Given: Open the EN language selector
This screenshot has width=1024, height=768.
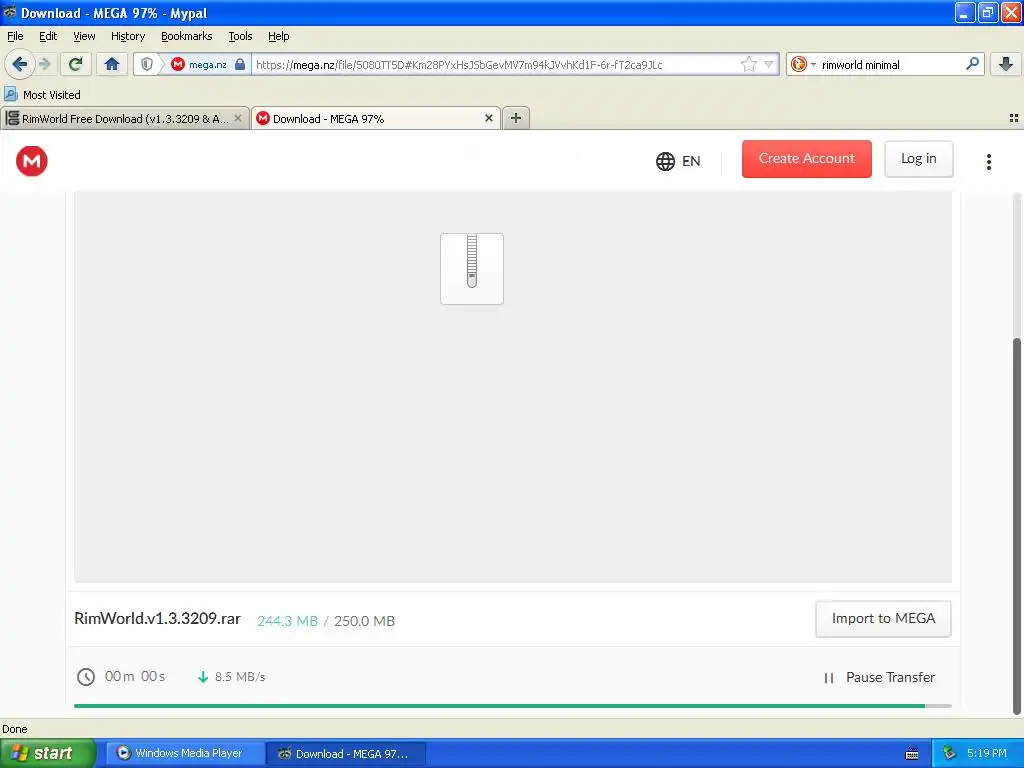Looking at the screenshot, I should (x=678, y=161).
